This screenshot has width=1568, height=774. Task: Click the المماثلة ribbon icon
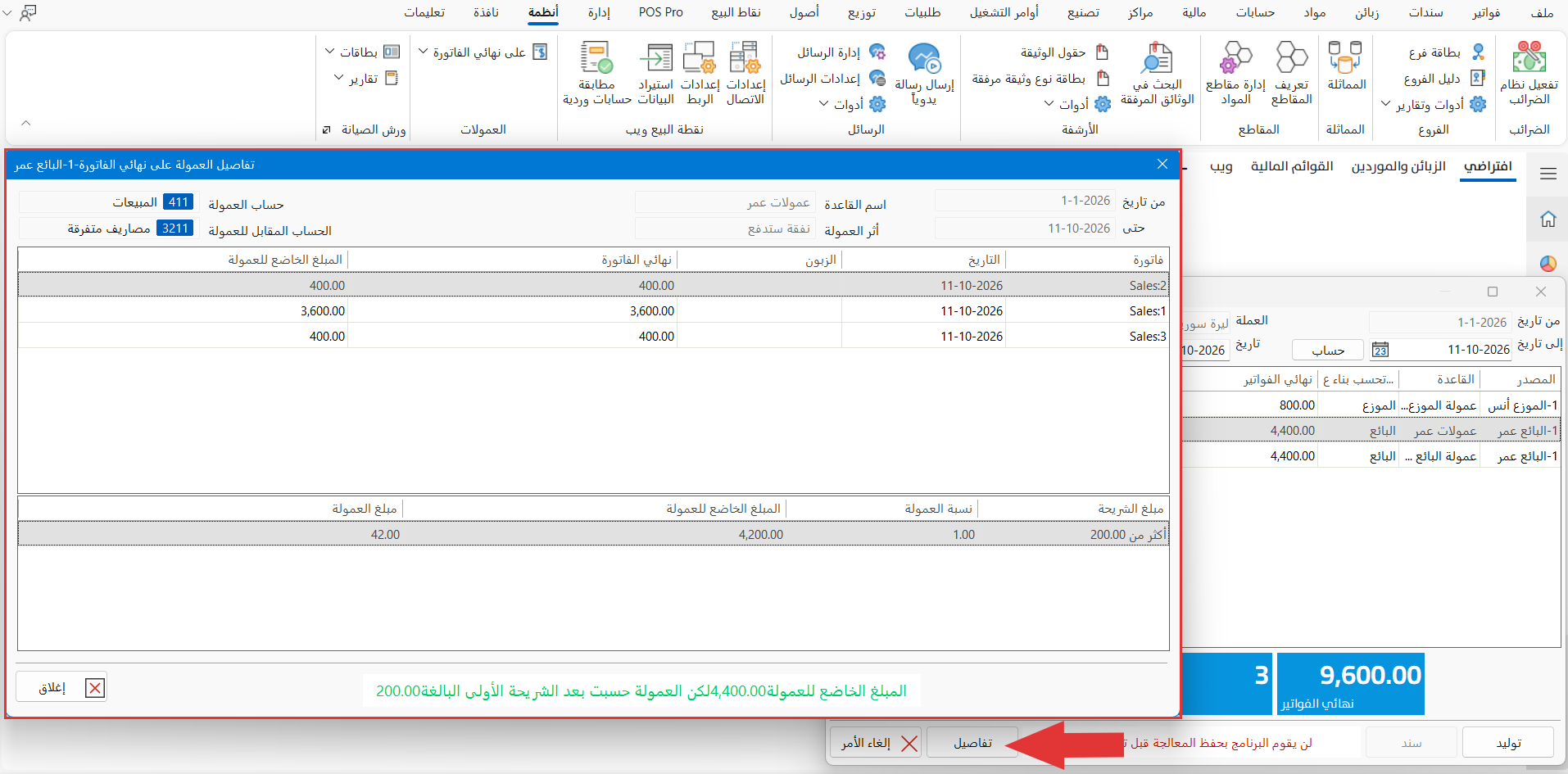pyautogui.click(x=1346, y=66)
